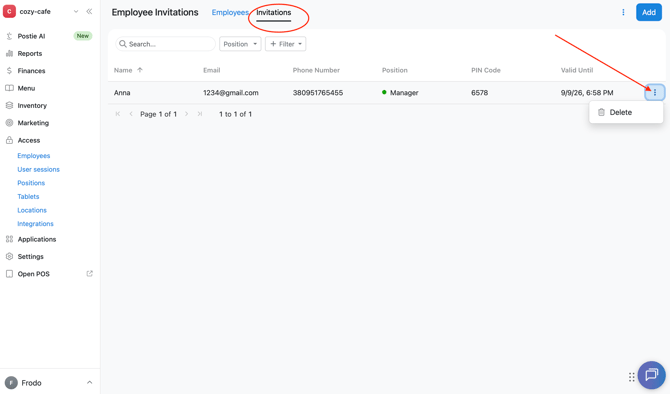Click the Add button
Viewport: 670px width, 394px height.
[649, 12]
